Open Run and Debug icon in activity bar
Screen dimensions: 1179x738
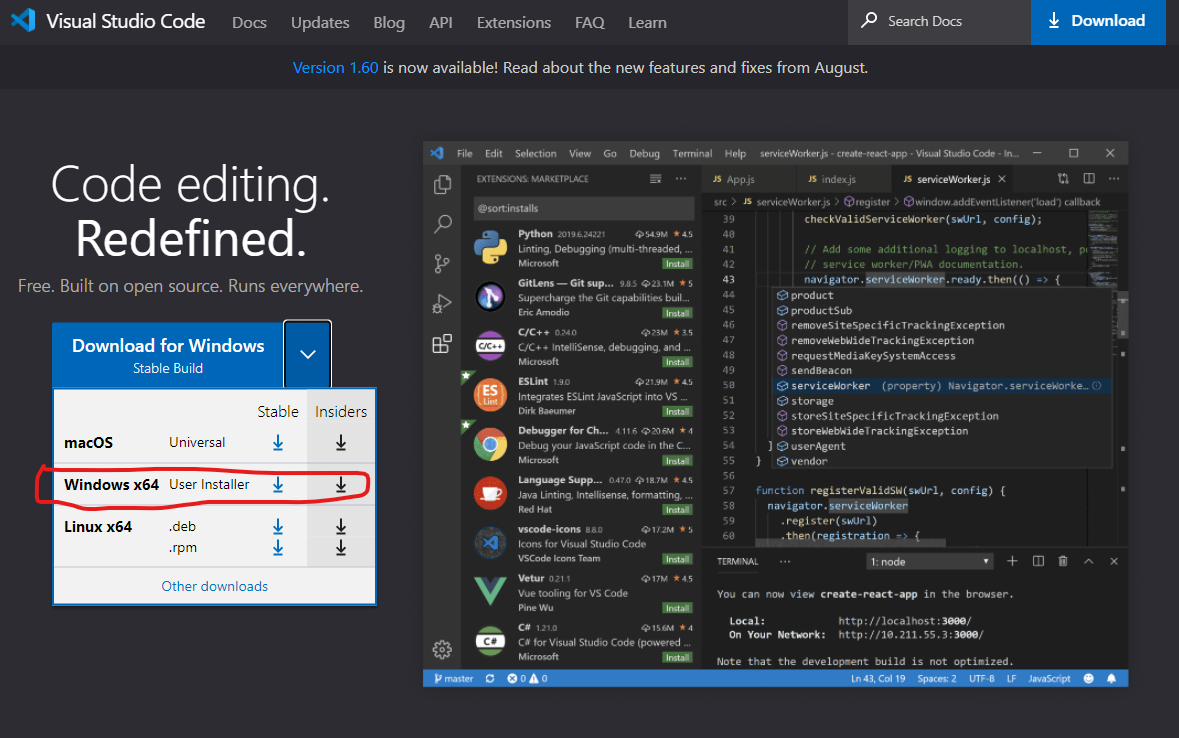click(442, 303)
